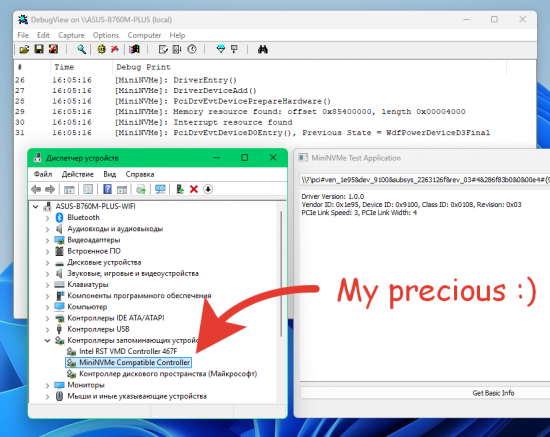Image resolution: width=550 pixels, height=437 pixels.
Task: Click the red X Uninstall device icon
Action: [194, 189]
